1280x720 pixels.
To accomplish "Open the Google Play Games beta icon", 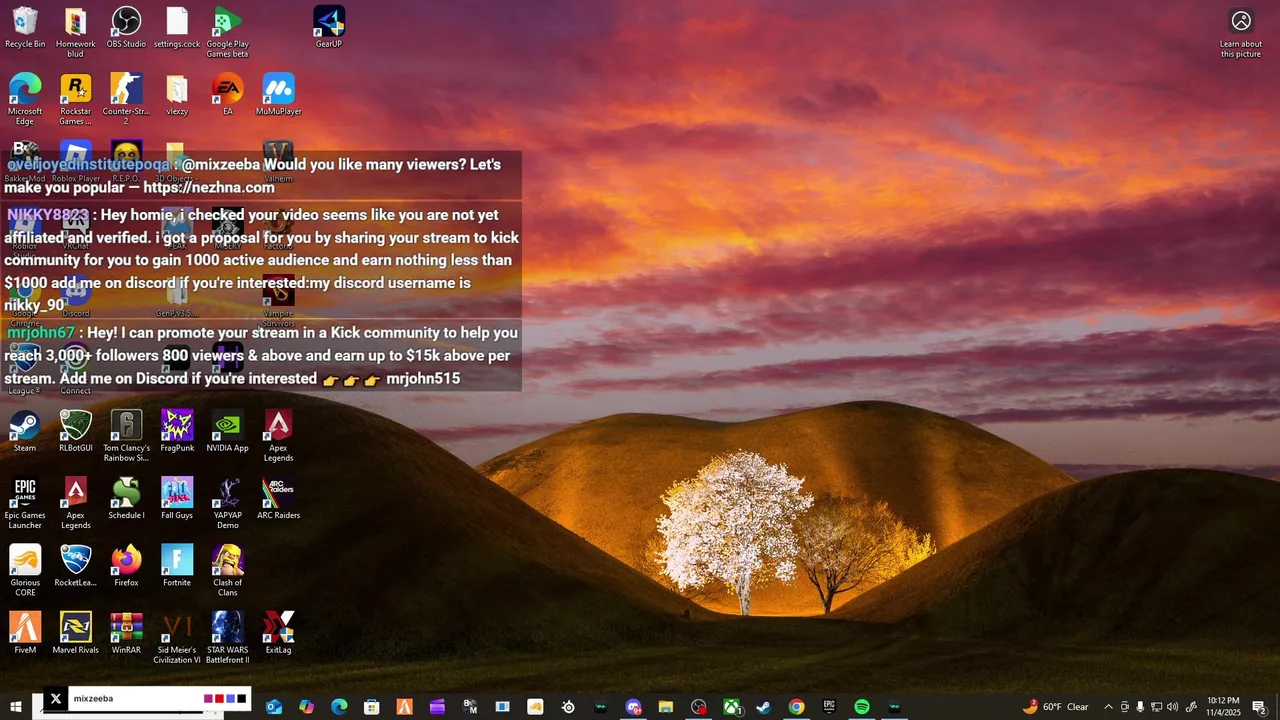I will click(227, 32).
